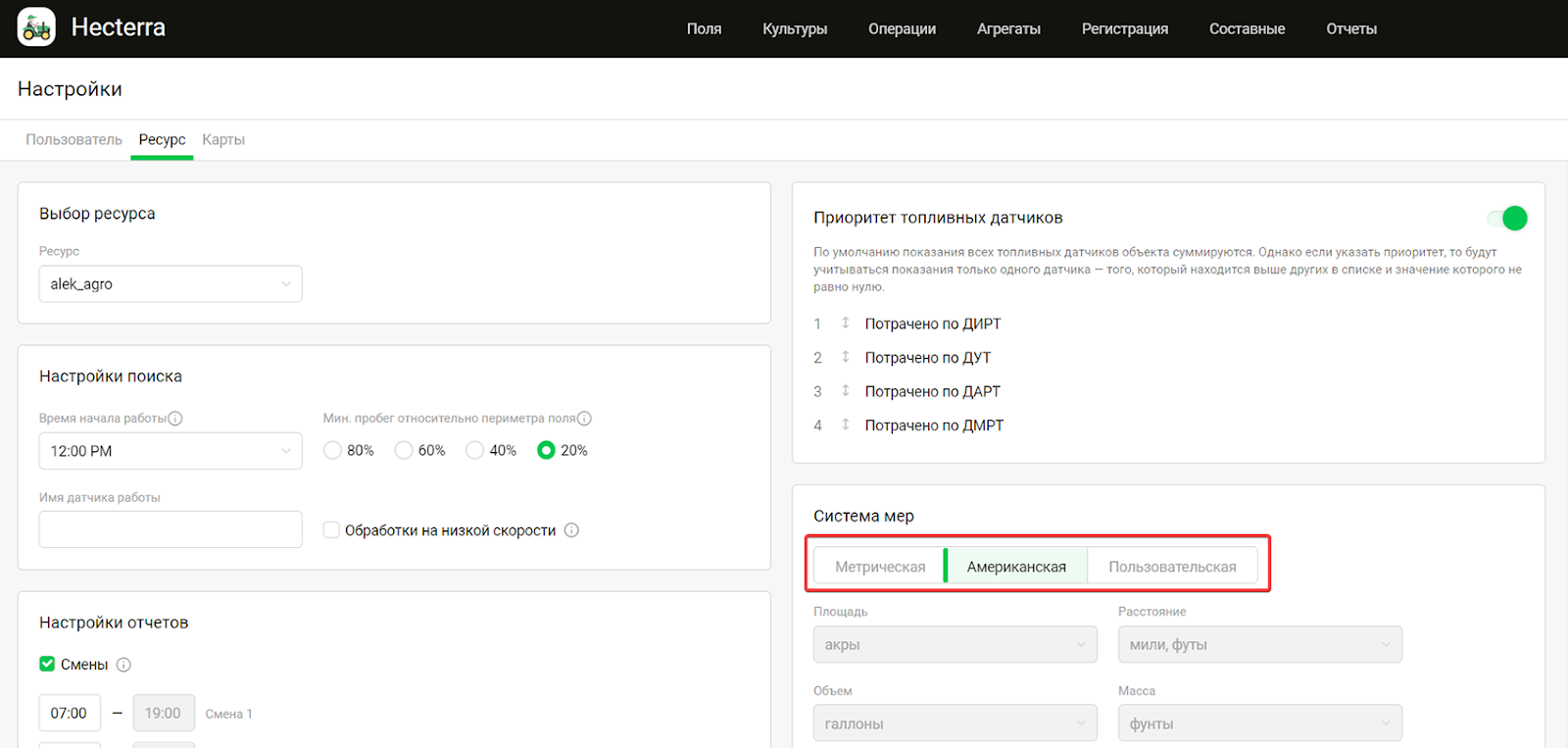Click info icon next to Обработки на низкой скорости
Image resolution: width=1568 pixels, height=748 pixels.
point(571,530)
